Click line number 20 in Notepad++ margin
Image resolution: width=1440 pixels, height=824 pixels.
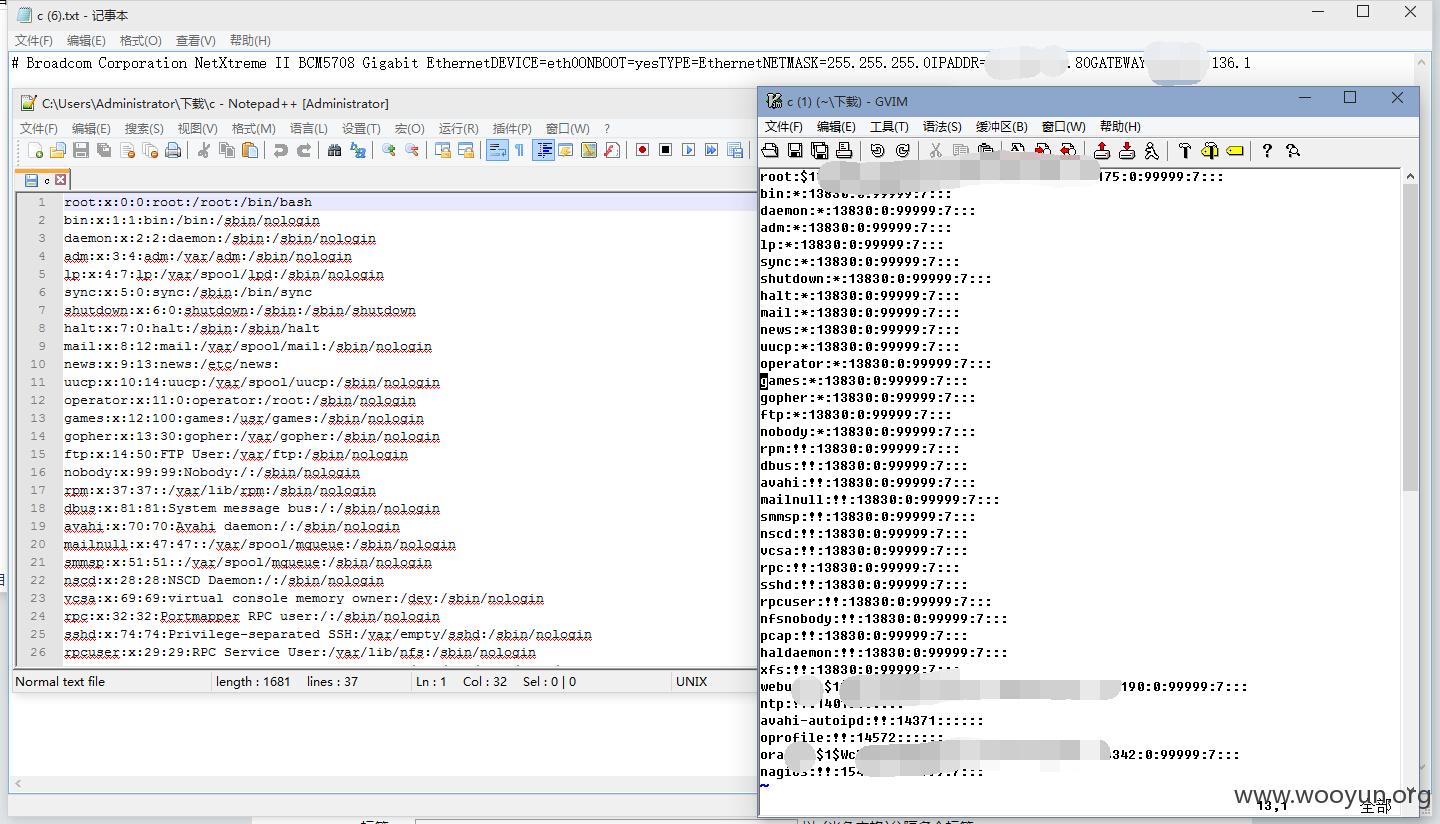point(38,544)
